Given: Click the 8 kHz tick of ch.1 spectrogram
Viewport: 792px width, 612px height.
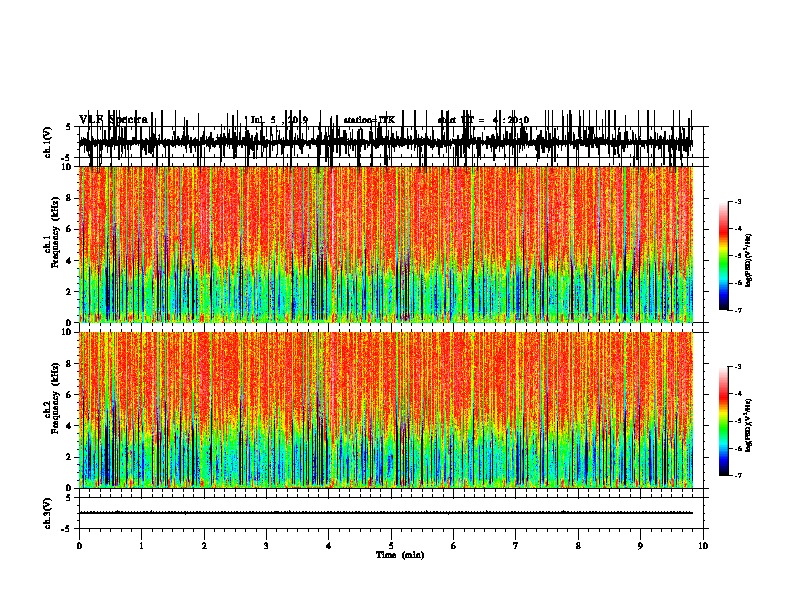Looking at the screenshot, I should (69, 198).
